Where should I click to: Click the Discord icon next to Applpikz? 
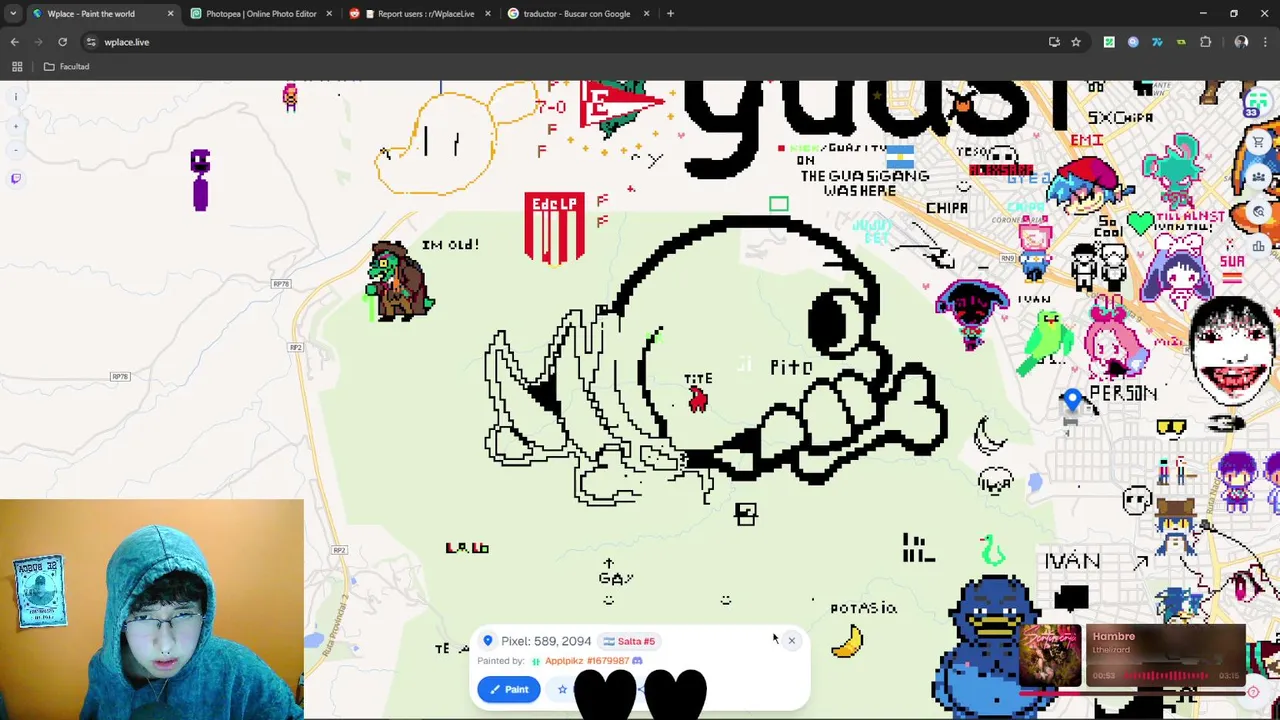click(x=637, y=661)
